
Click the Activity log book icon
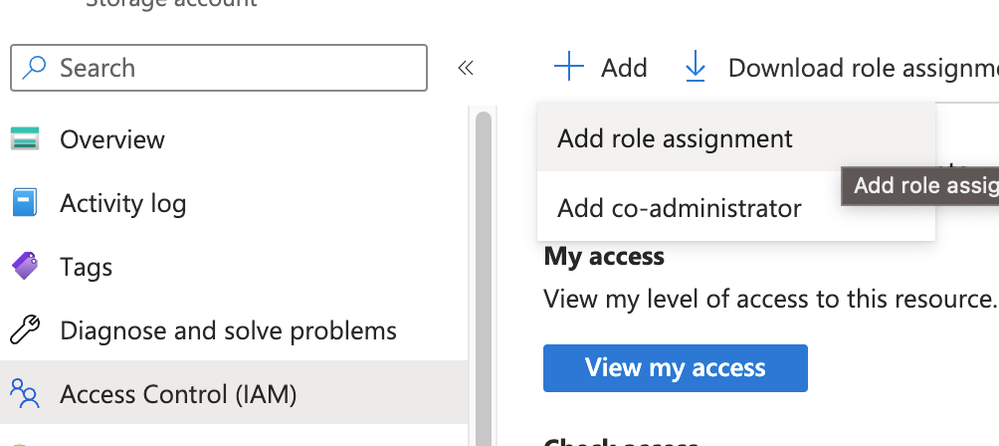coord(25,203)
